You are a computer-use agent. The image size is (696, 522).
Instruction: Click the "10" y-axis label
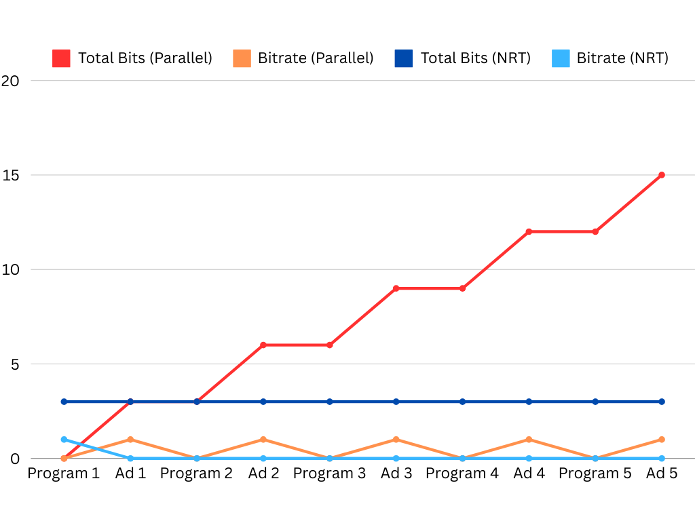click(10, 270)
